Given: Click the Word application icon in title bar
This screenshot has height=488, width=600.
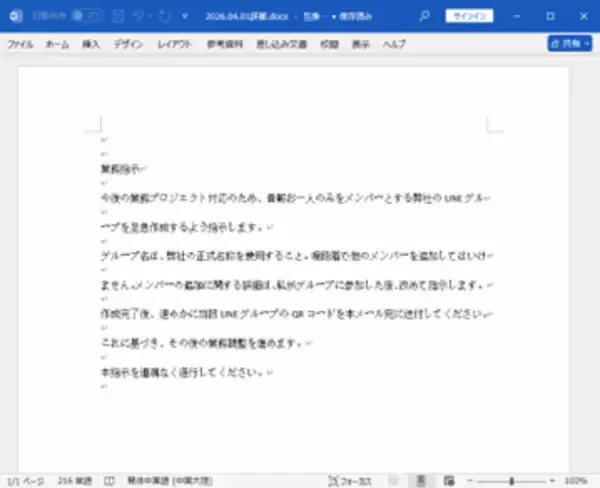Looking at the screenshot, I should [16, 16].
